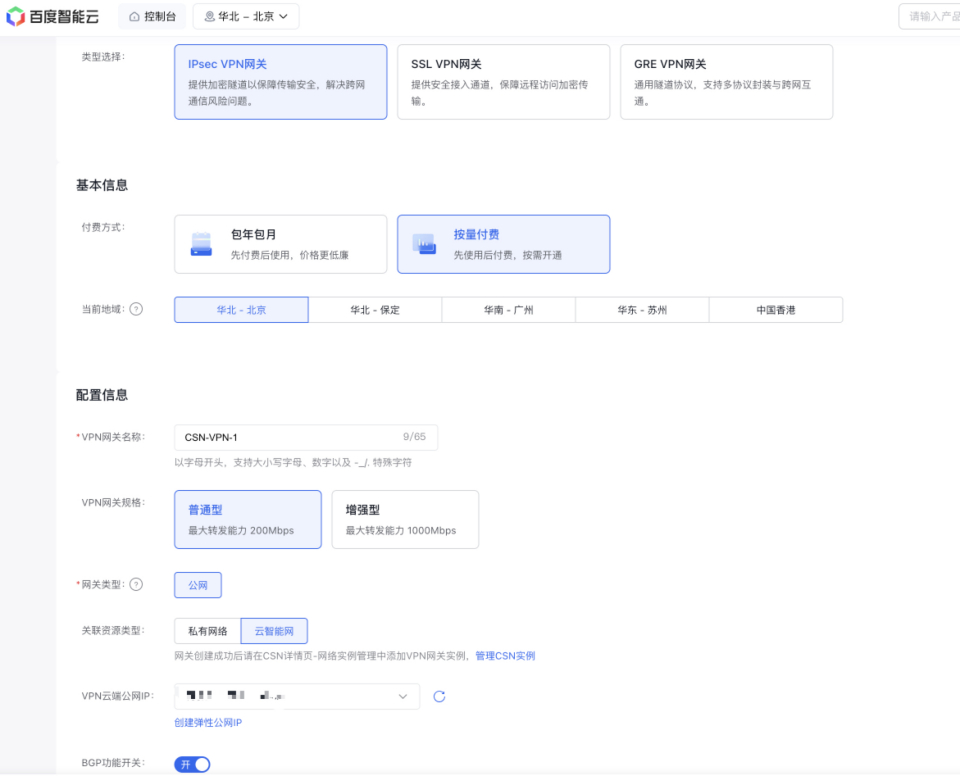This screenshot has width=960, height=776.
Task: Click help icon next to 网关类型
Action: click(136, 585)
